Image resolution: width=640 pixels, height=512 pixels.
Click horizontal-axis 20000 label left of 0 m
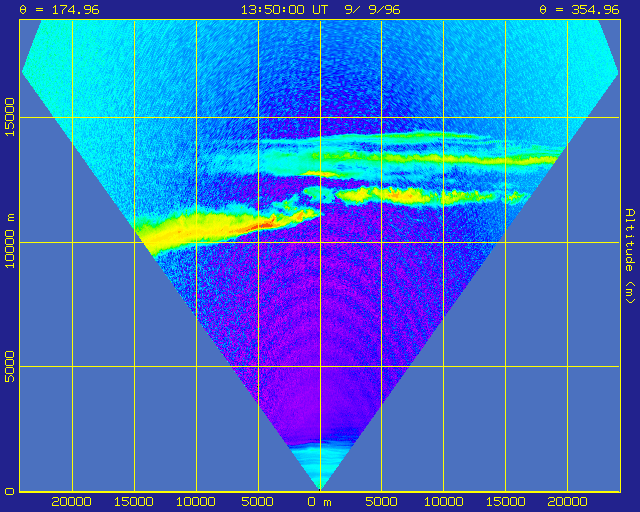click(x=71, y=502)
